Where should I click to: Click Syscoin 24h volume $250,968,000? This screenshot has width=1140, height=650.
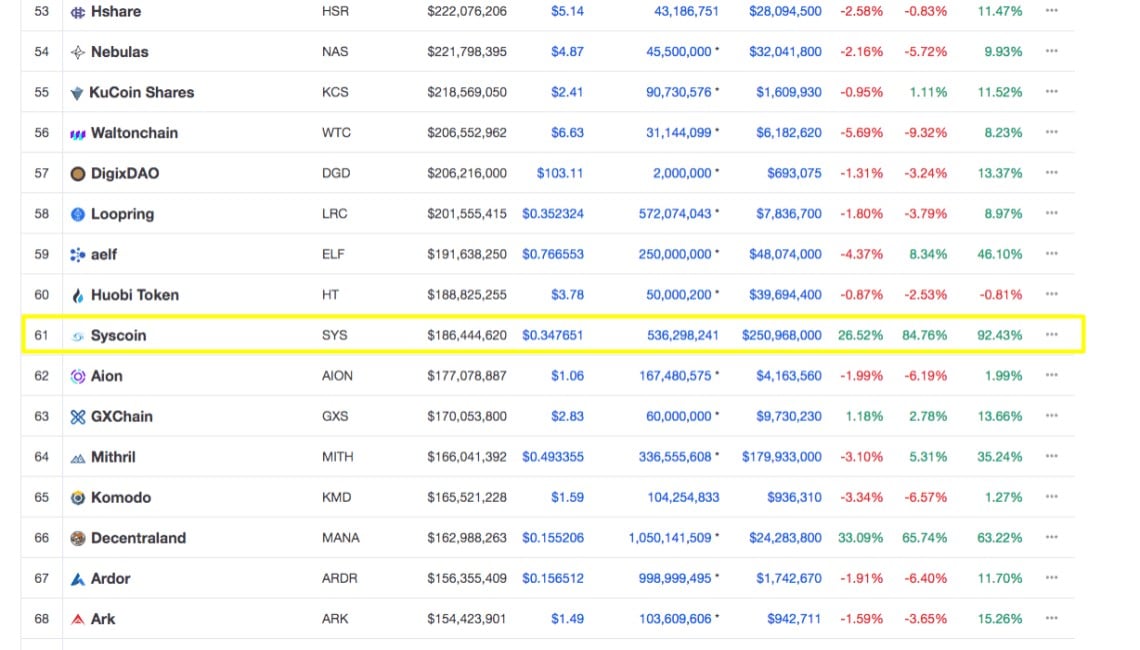782,335
